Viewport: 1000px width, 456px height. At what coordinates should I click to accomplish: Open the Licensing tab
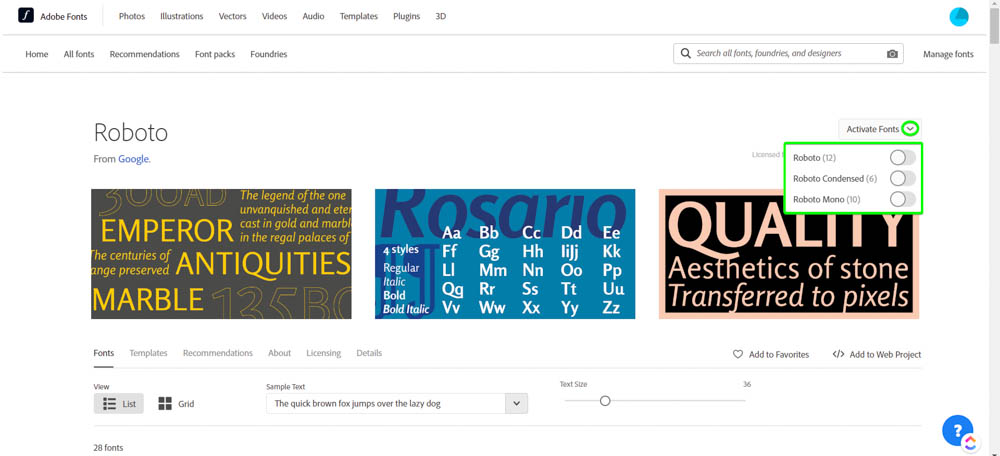click(x=323, y=353)
